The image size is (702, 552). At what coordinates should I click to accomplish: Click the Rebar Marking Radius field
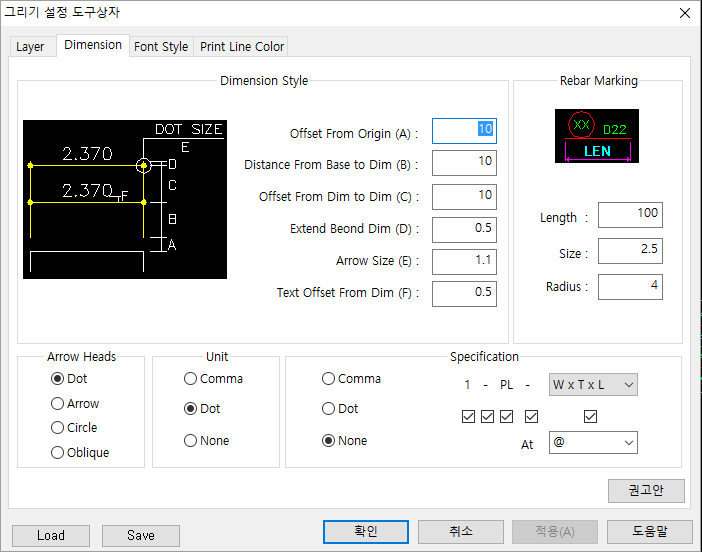(630, 287)
